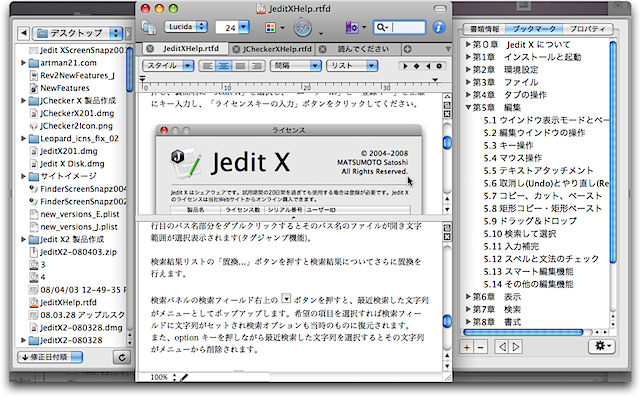Viewport: 640px width, 397px height.
Task: Click the gear action menu in bookmark panel
Action: (x=602, y=346)
